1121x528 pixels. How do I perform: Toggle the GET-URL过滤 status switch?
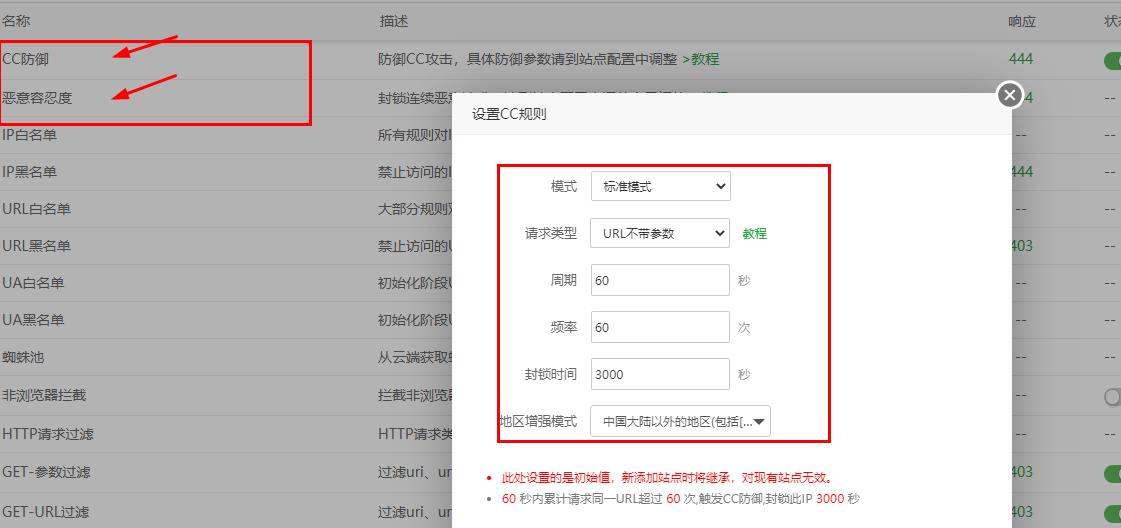tap(1112, 512)
